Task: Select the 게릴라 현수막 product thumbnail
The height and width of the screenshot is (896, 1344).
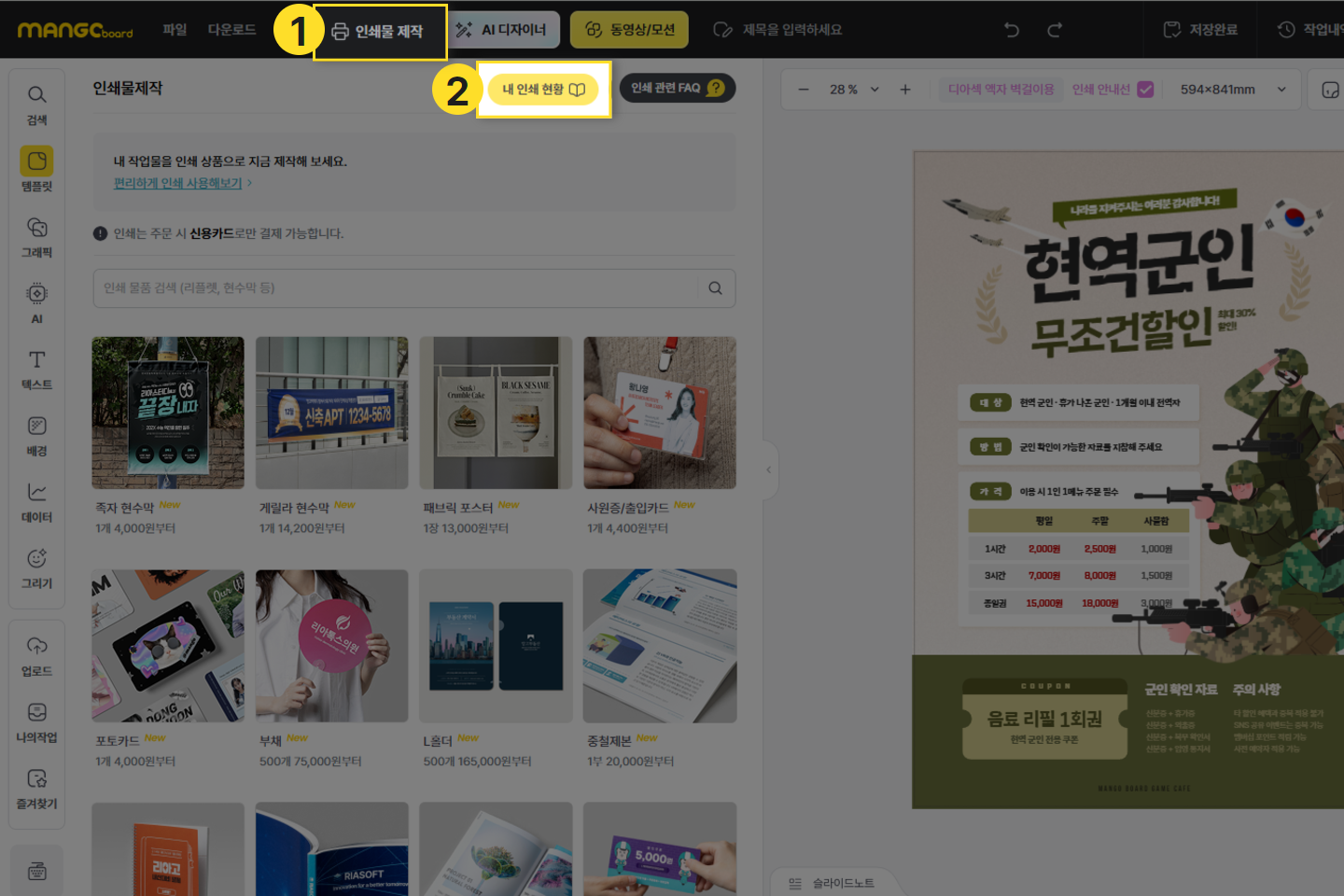Action: 332,413
